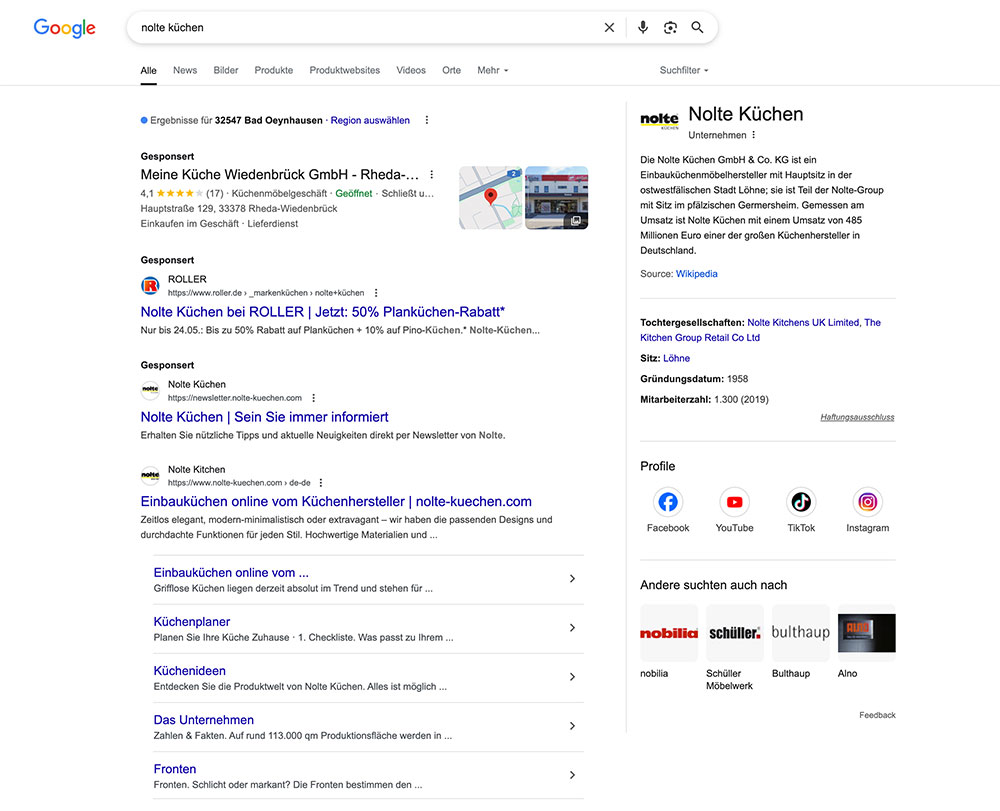Click the Feedback link in knowledge panel
1000x811 pixels.
pos(877,715)
